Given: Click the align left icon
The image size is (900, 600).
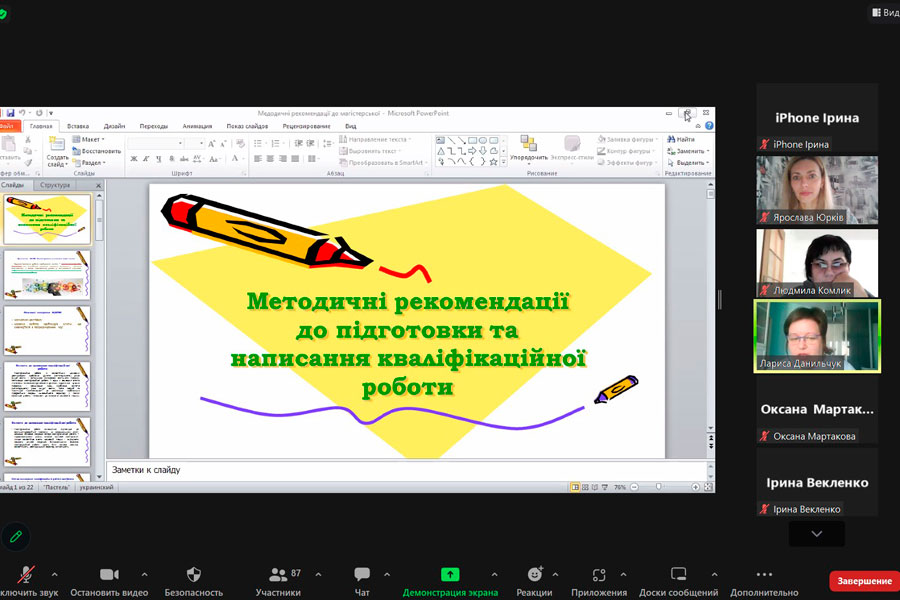Looking at the screenshot, I should point(258,158).
